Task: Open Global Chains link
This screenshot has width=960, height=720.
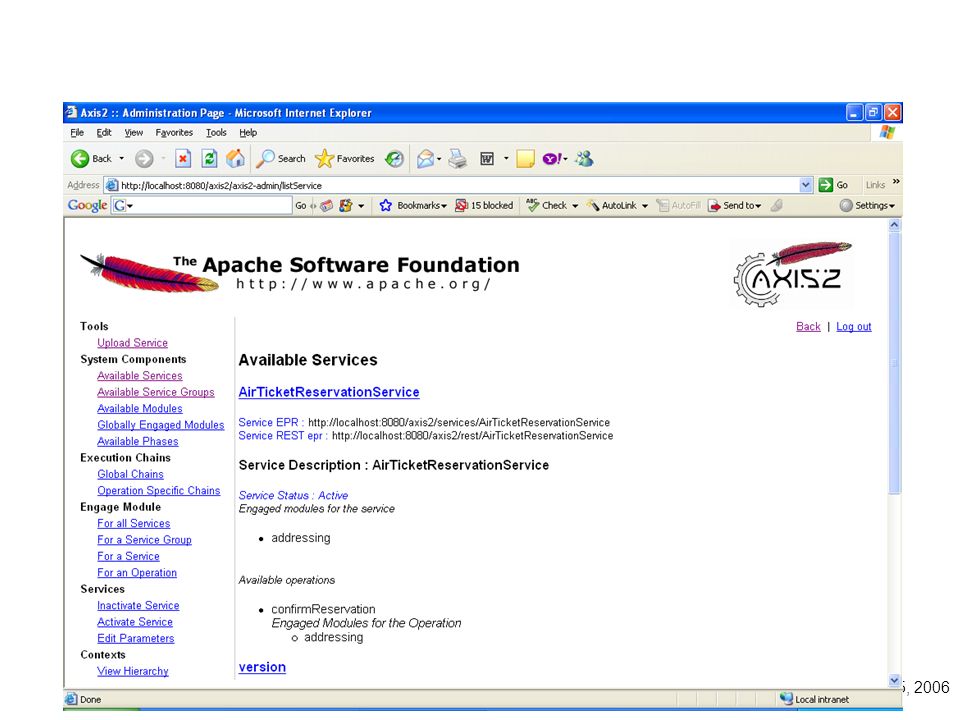Action: coord(130,474)
